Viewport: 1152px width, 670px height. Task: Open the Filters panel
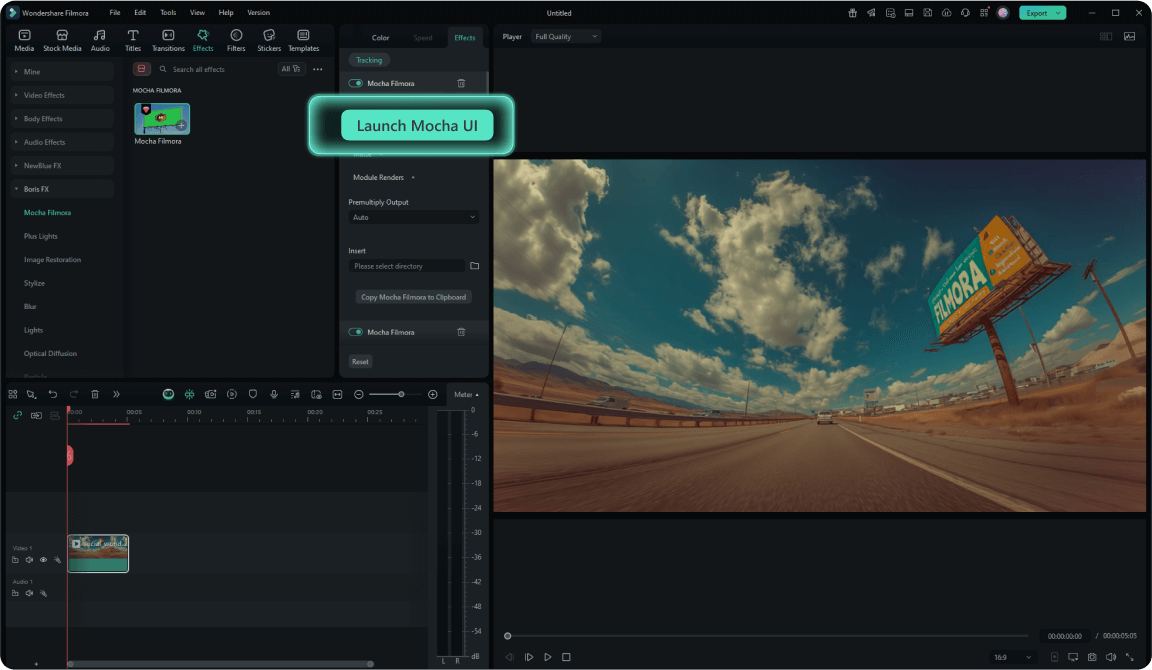(x=236, y=40)
